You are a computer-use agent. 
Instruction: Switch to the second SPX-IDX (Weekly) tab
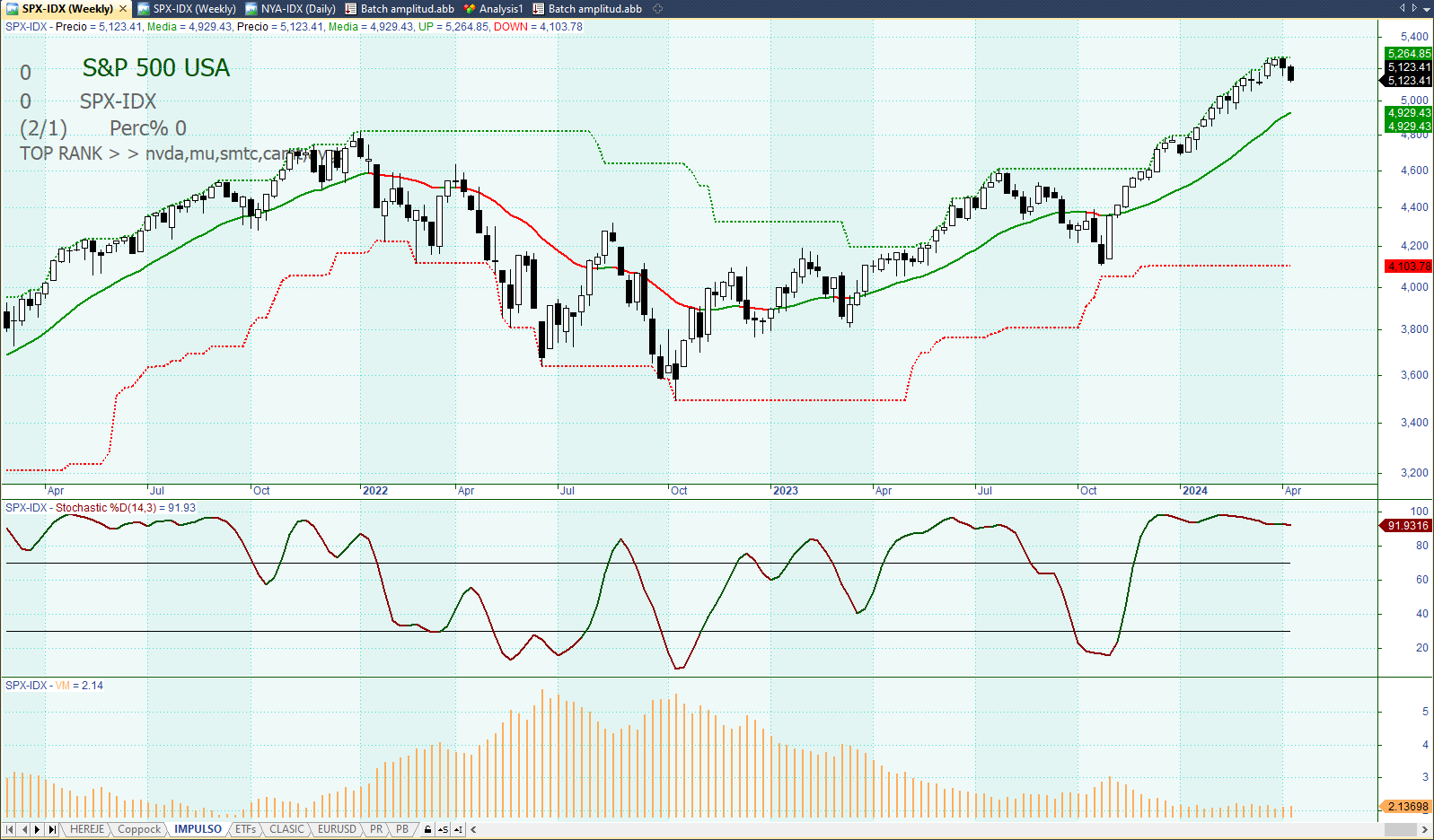click(x=187, y=9)
